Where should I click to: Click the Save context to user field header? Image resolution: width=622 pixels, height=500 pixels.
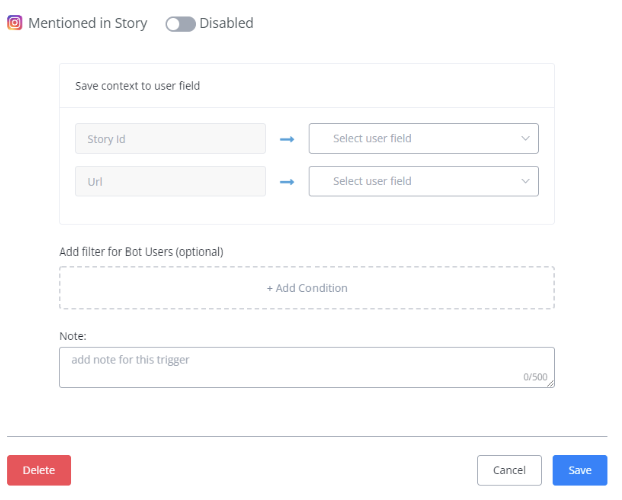tap(137, 86)
